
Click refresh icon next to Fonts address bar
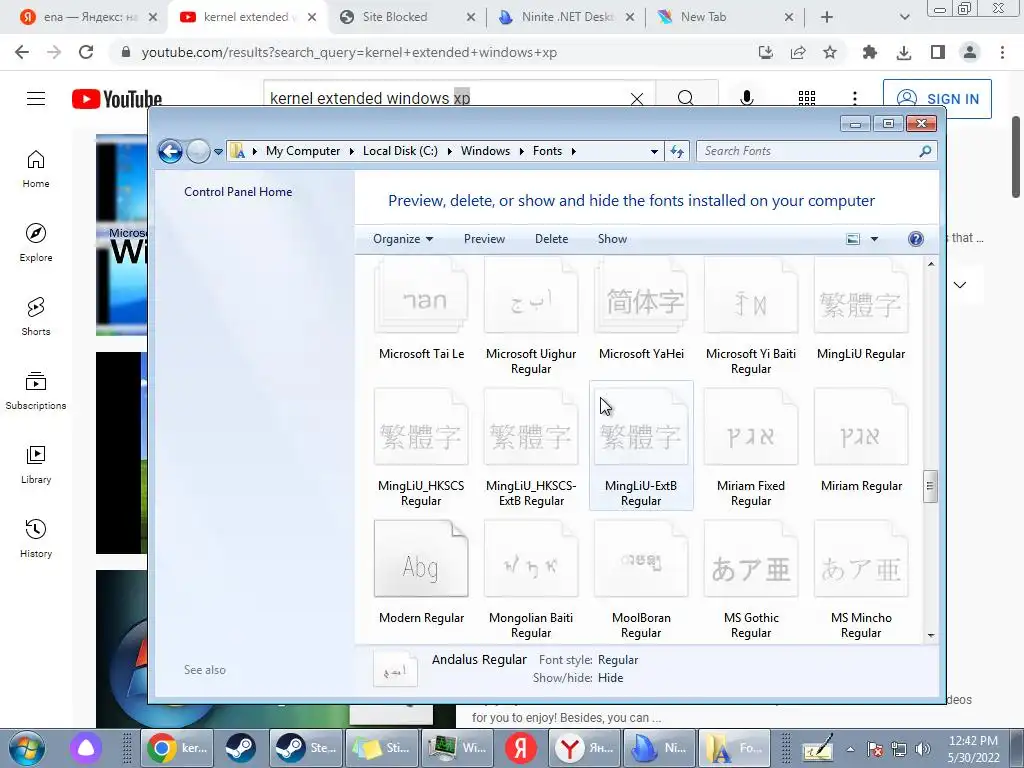pyautogui.click(x=677, y=152)
